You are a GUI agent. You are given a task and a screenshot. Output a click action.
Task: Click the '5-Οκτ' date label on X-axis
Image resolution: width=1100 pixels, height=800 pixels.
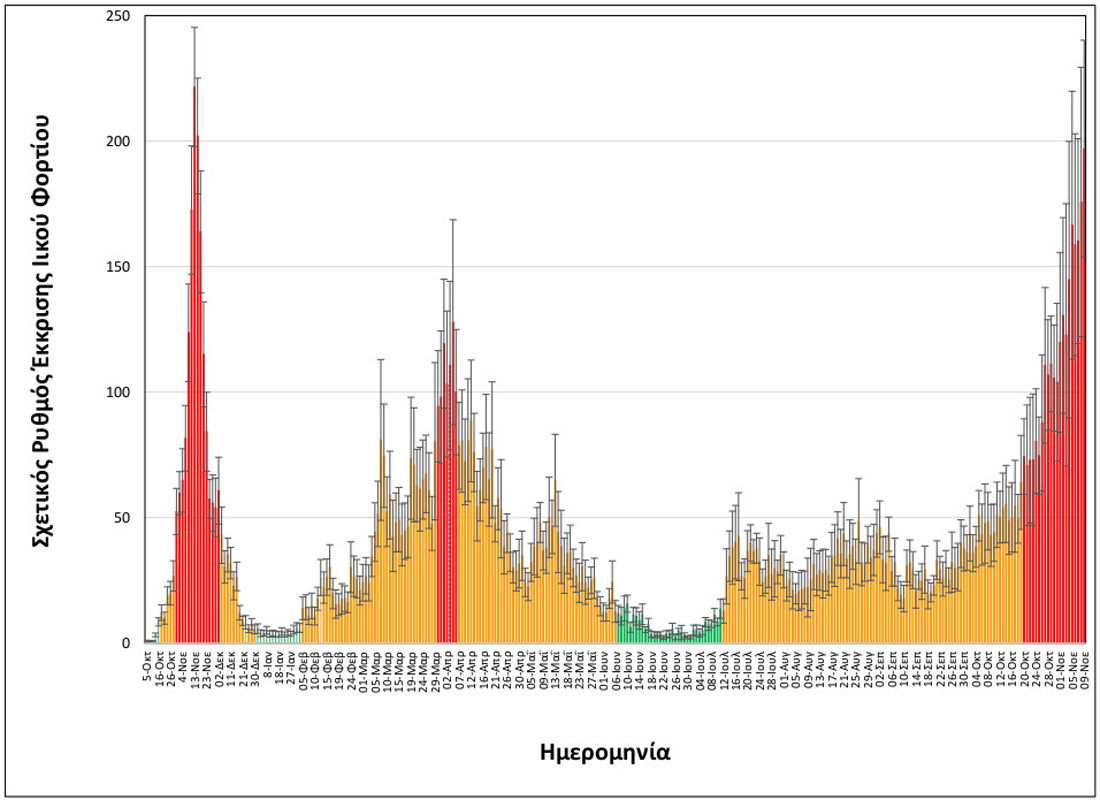click(149, 666)
